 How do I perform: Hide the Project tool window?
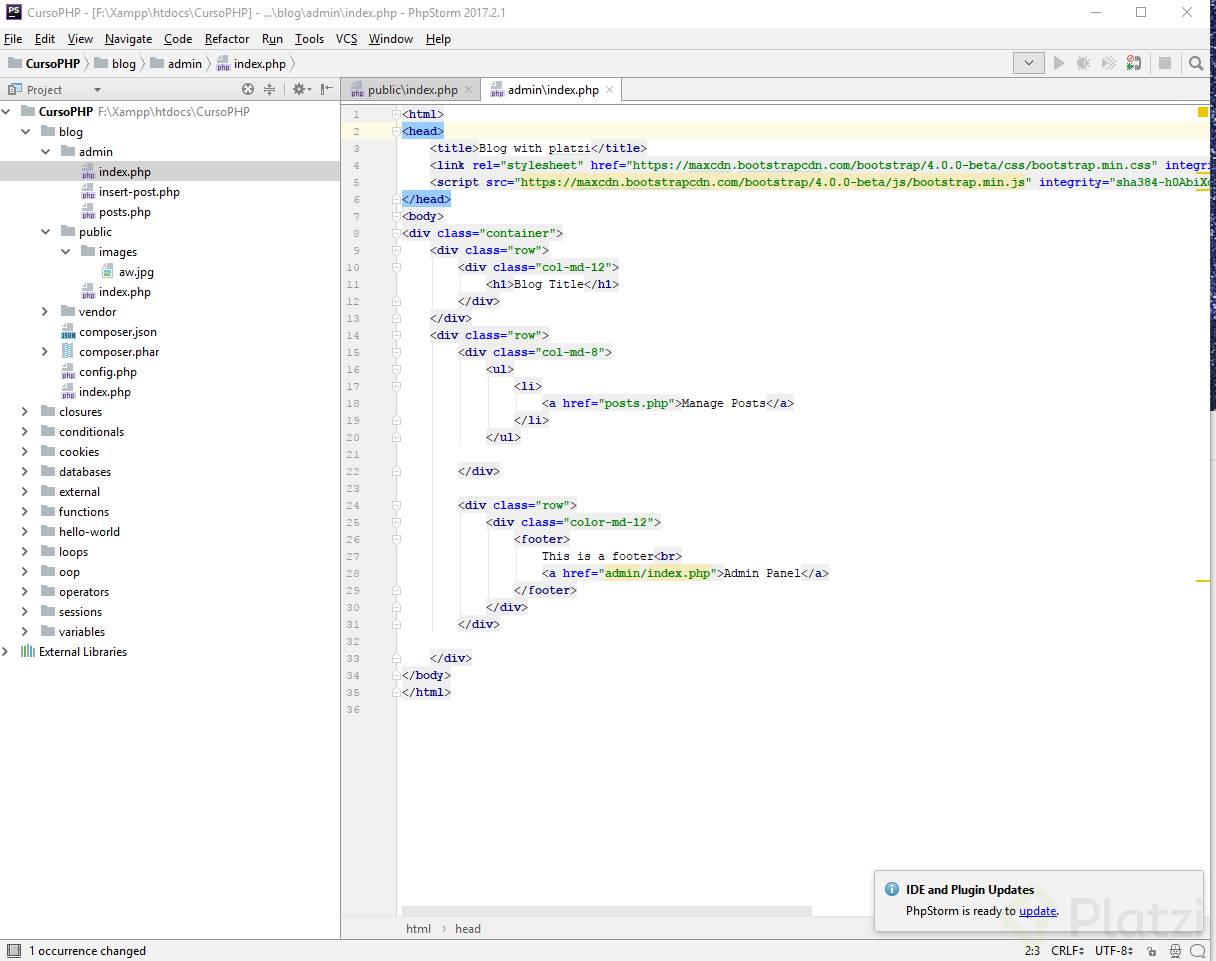pos(327,89)
